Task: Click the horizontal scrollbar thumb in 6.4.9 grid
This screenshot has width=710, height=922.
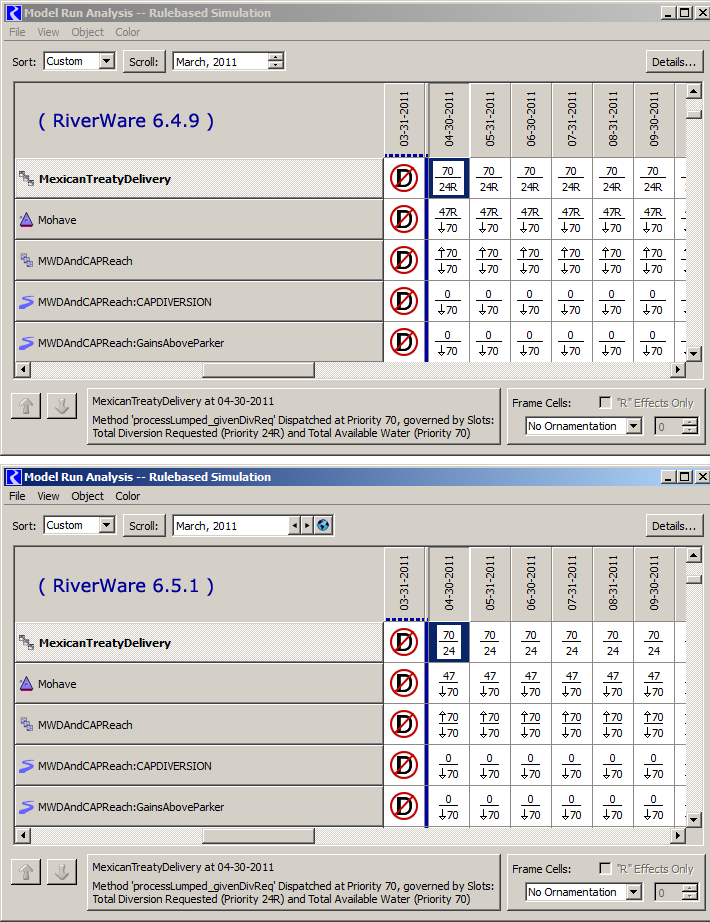Action: (258, 369)
